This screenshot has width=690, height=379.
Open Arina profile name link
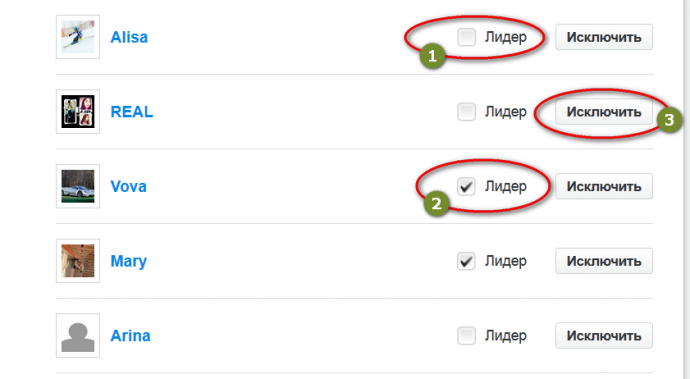[x=130, y=335]
